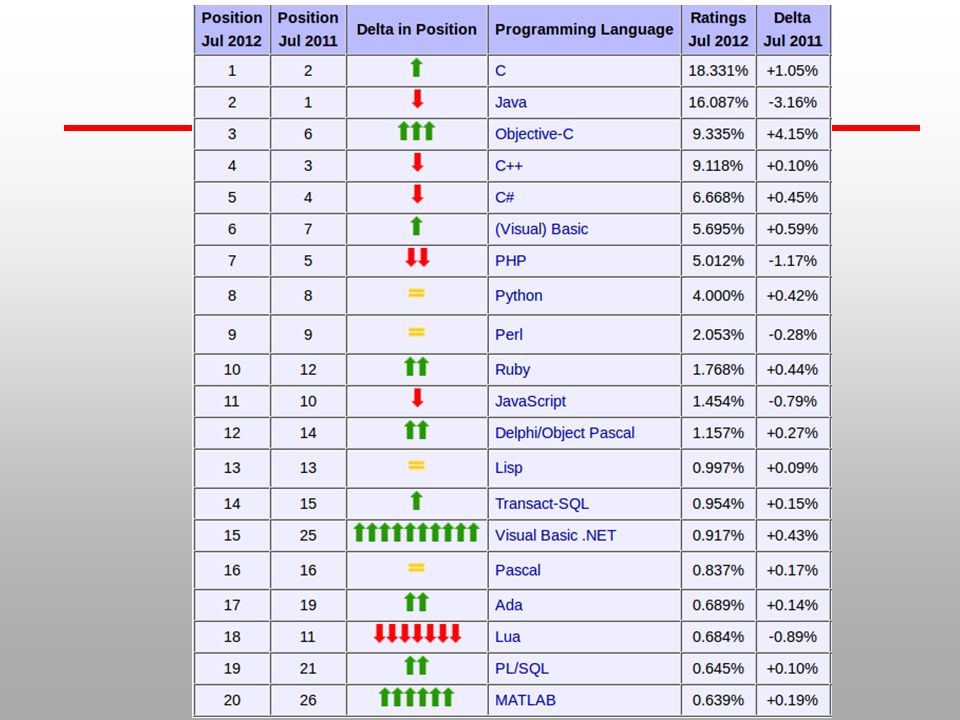The width and height of the screenshot is (960, 720).
Task: Open the Ada language link
Action: click(509, 606)
